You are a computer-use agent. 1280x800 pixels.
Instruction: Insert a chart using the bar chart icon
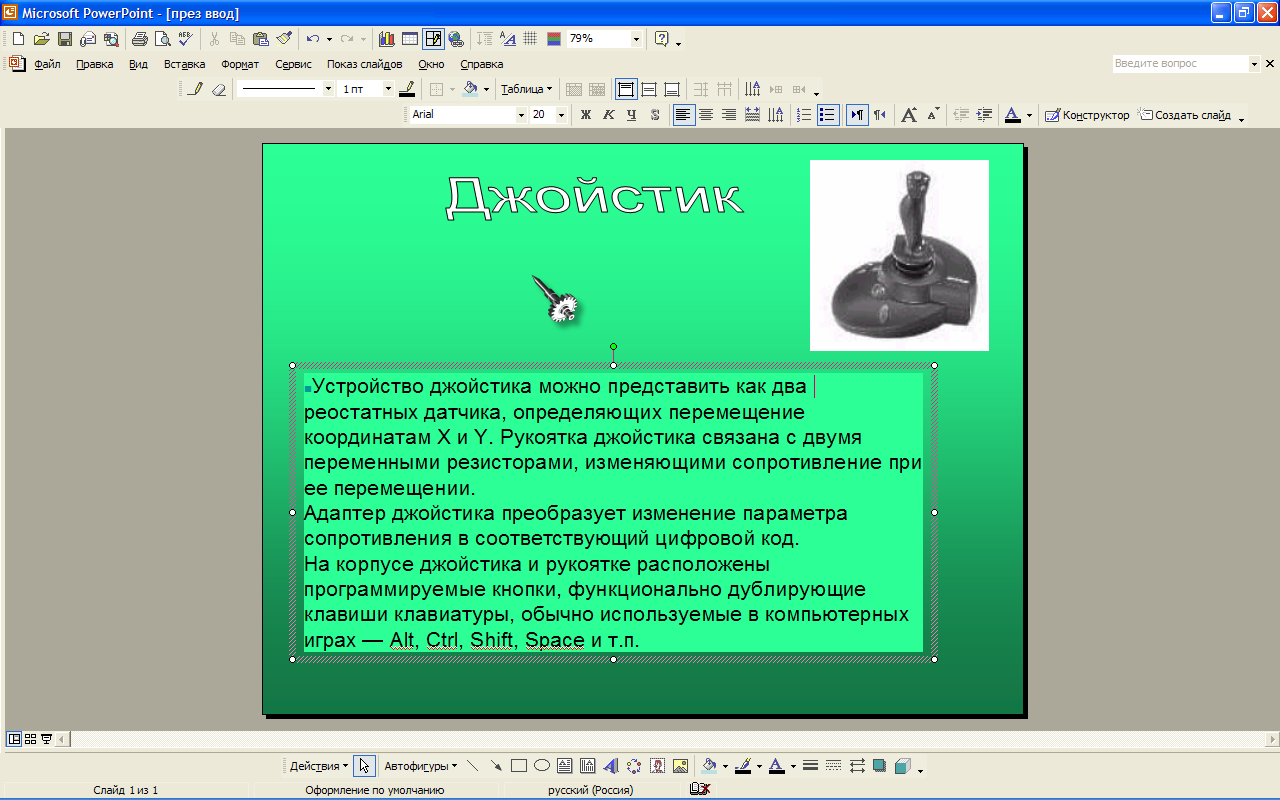click(x=387, y=39)
